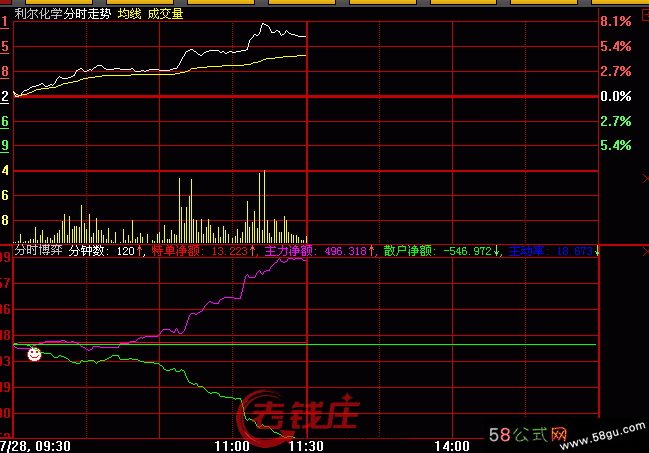Click the 11:00 time axis label
This screenshot has width=649, height=453.
[232, 444]
